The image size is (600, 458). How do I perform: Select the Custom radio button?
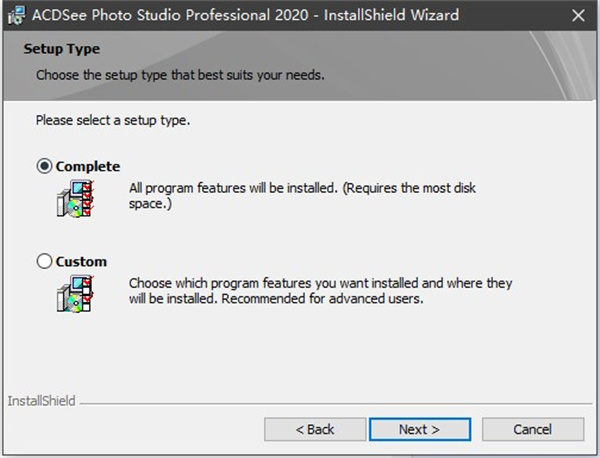pyautogui.click(x=44, y=262)
